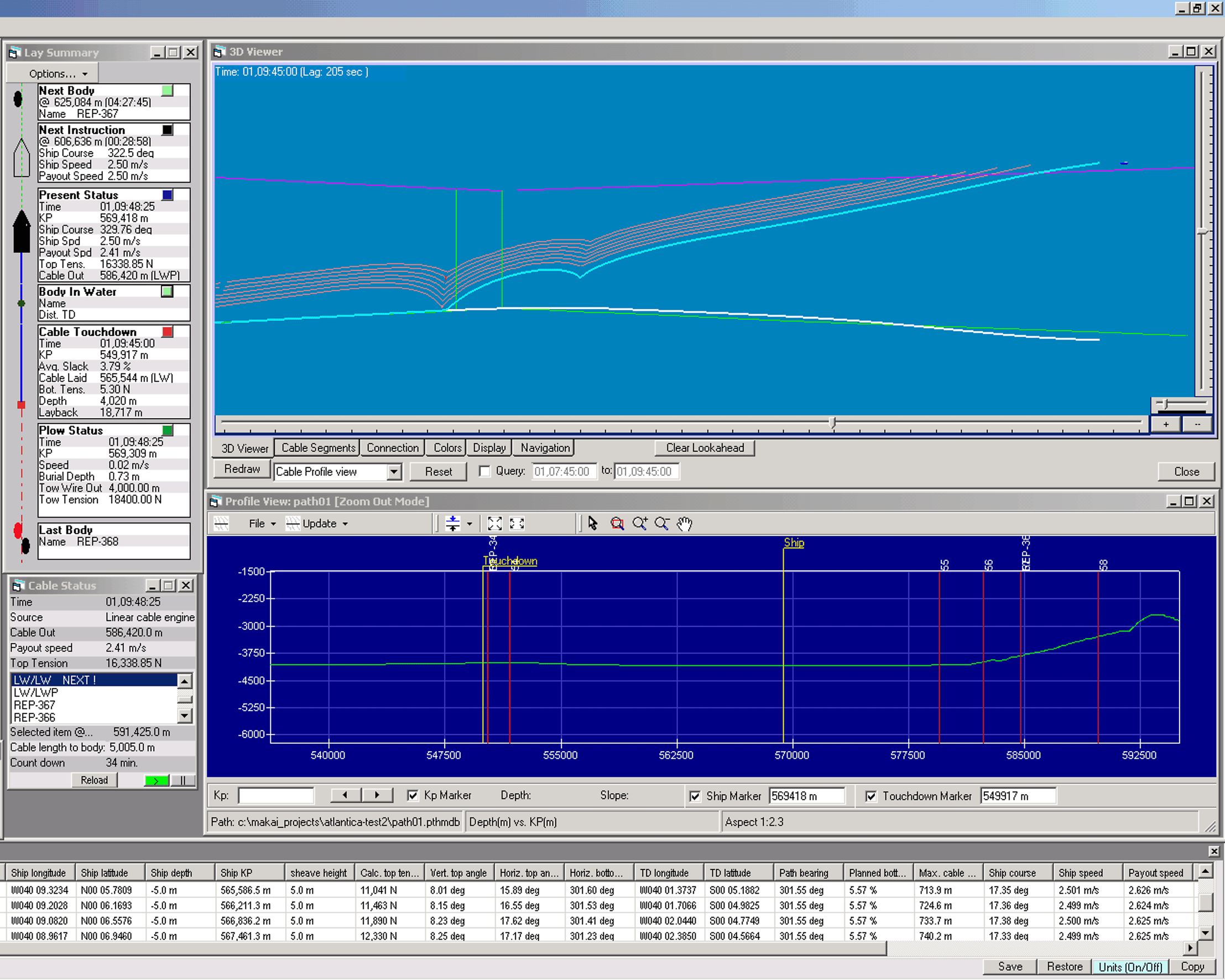Close the bottom data table panel
The image size is (1225, 980).
tap(1213, 851)
